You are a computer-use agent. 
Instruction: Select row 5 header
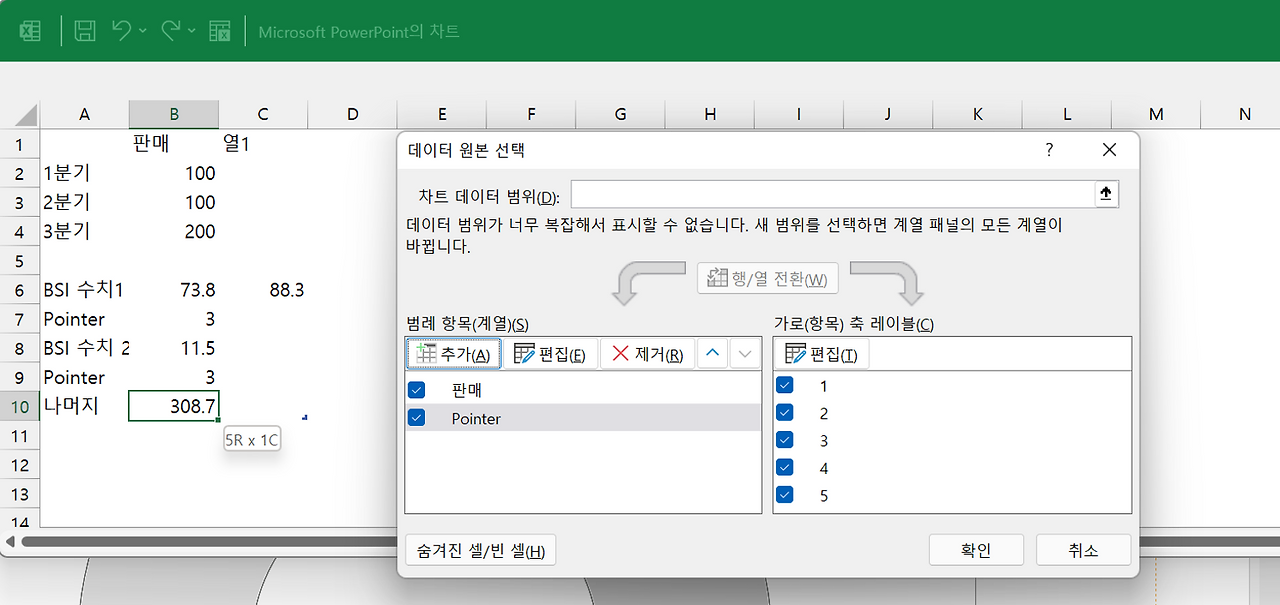[20, 260]
